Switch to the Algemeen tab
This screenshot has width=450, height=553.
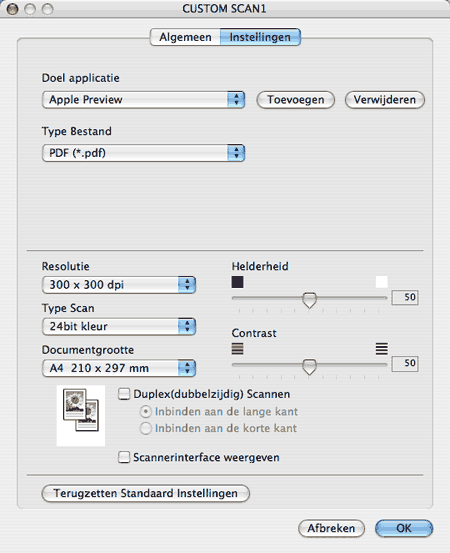pos(186,37)
